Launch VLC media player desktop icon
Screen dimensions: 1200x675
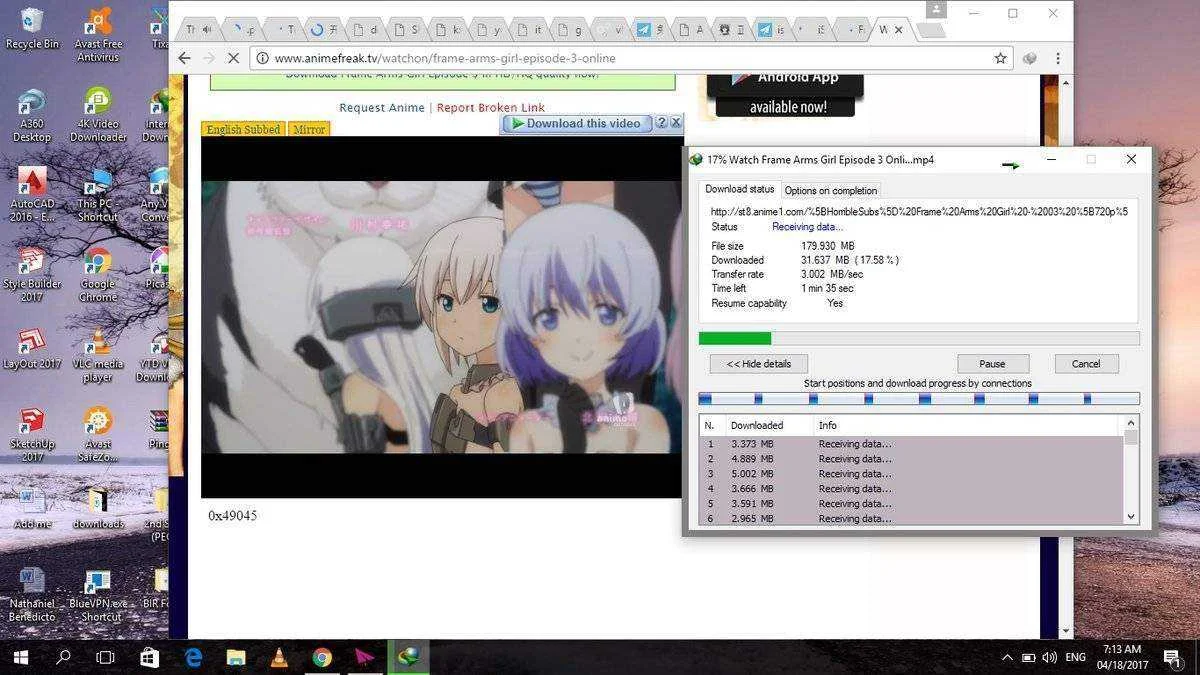click(x=97, y=355)
